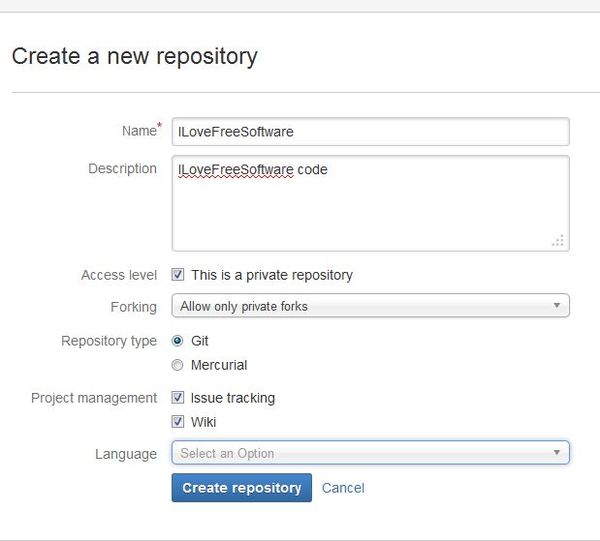Click the Description box resize grip
Image resolution: width=600 pixels, height=541 pixels.
point(558,240)
